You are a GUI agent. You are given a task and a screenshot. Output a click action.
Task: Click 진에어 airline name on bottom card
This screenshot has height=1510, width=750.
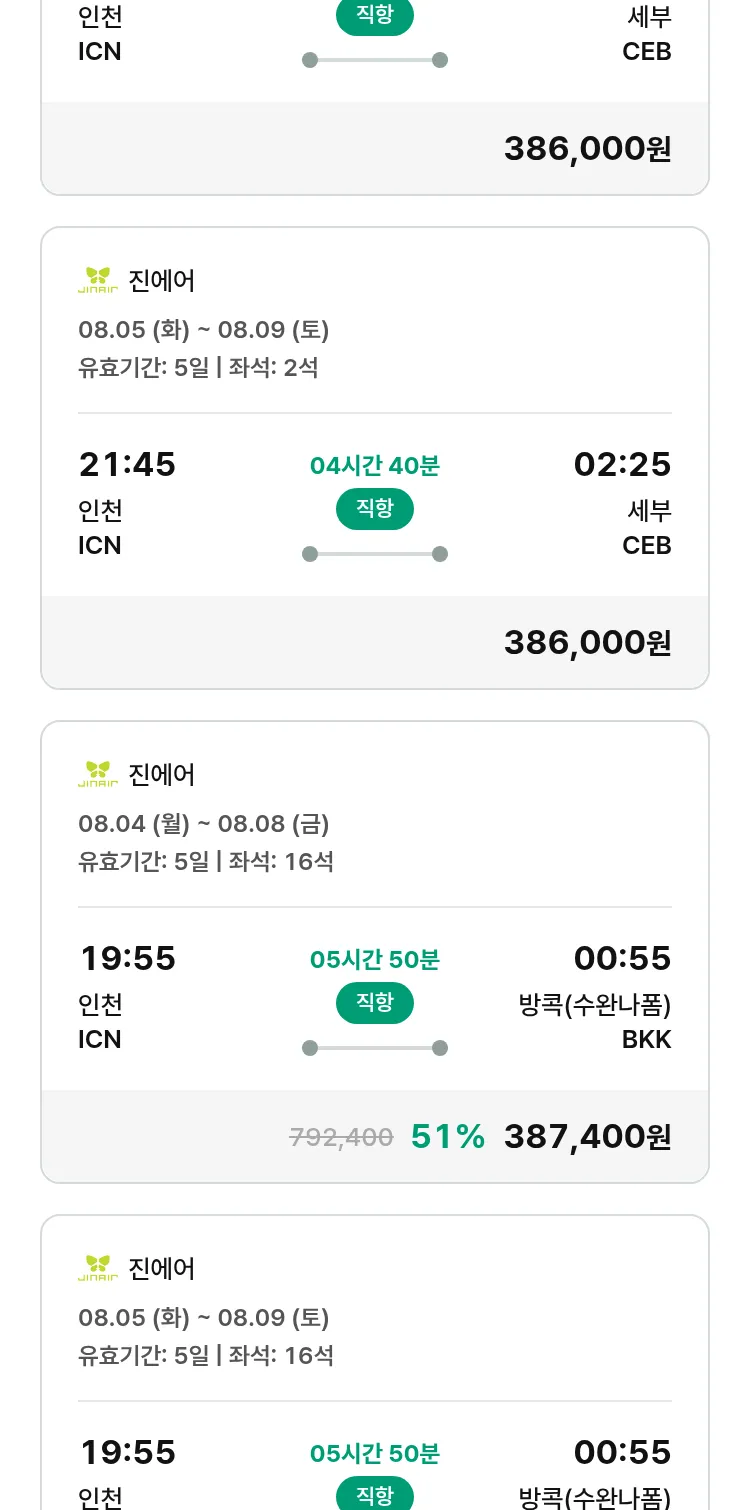pos(162,1268)
